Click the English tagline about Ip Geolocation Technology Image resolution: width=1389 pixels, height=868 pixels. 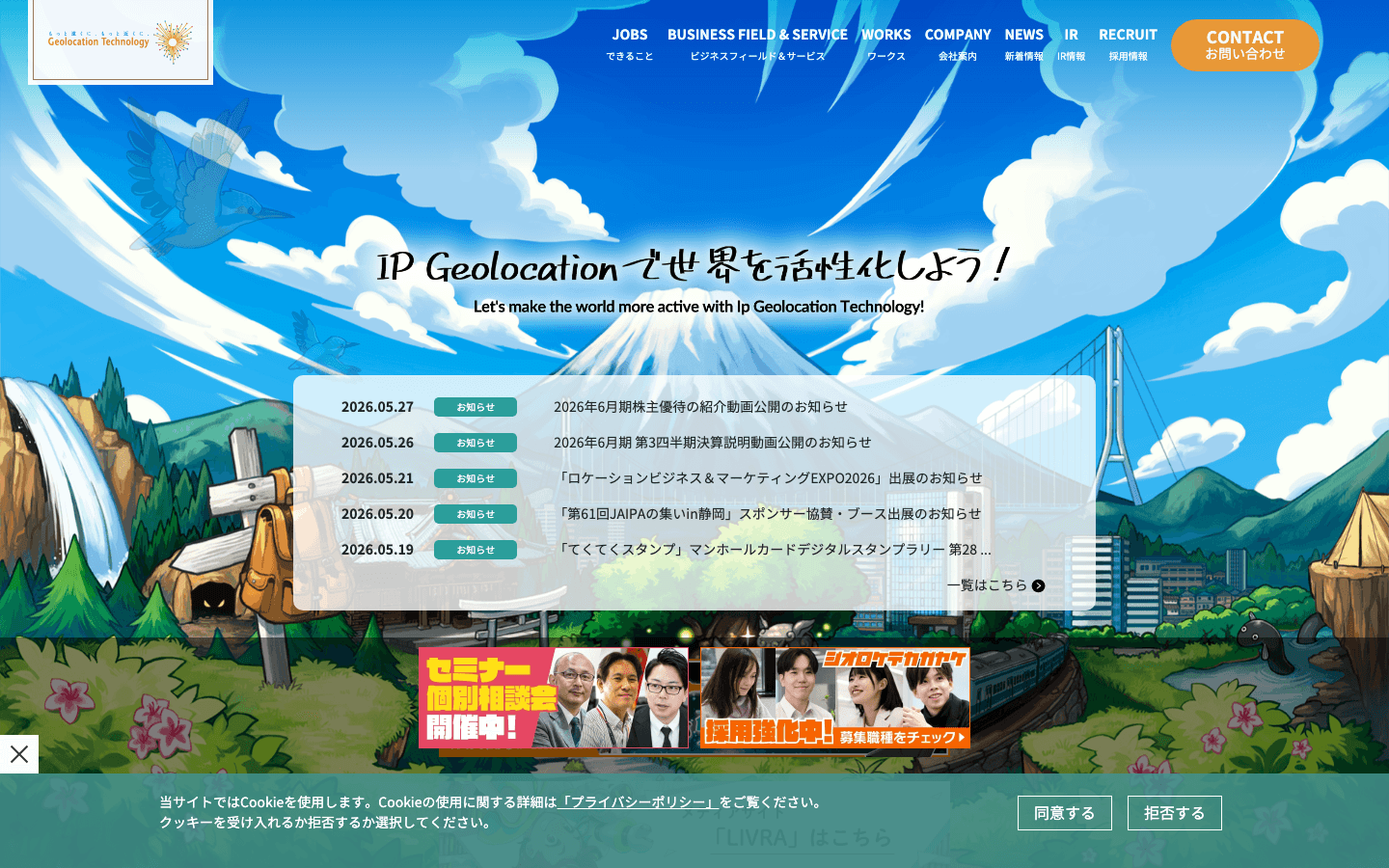click(x=698, y=307)
